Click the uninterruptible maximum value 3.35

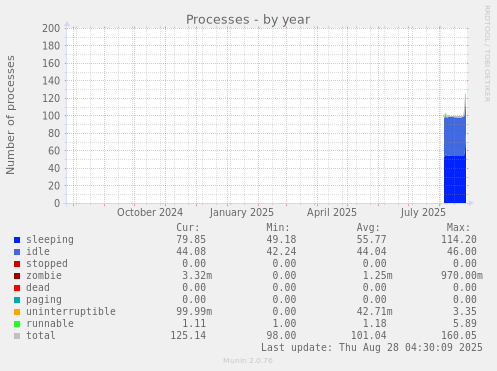pos(465,312)
